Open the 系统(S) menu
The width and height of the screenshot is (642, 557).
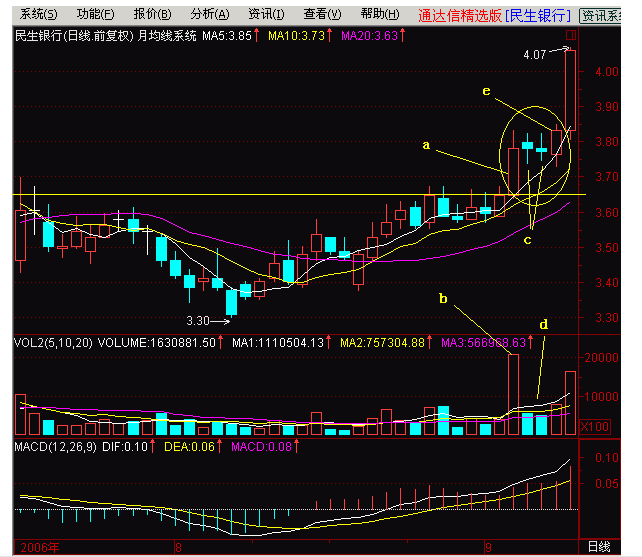(38, 15)
